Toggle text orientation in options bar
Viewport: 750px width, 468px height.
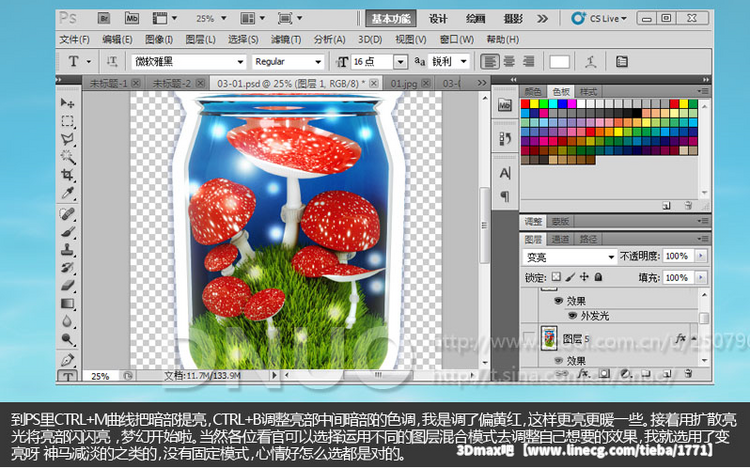click(111, 61)
